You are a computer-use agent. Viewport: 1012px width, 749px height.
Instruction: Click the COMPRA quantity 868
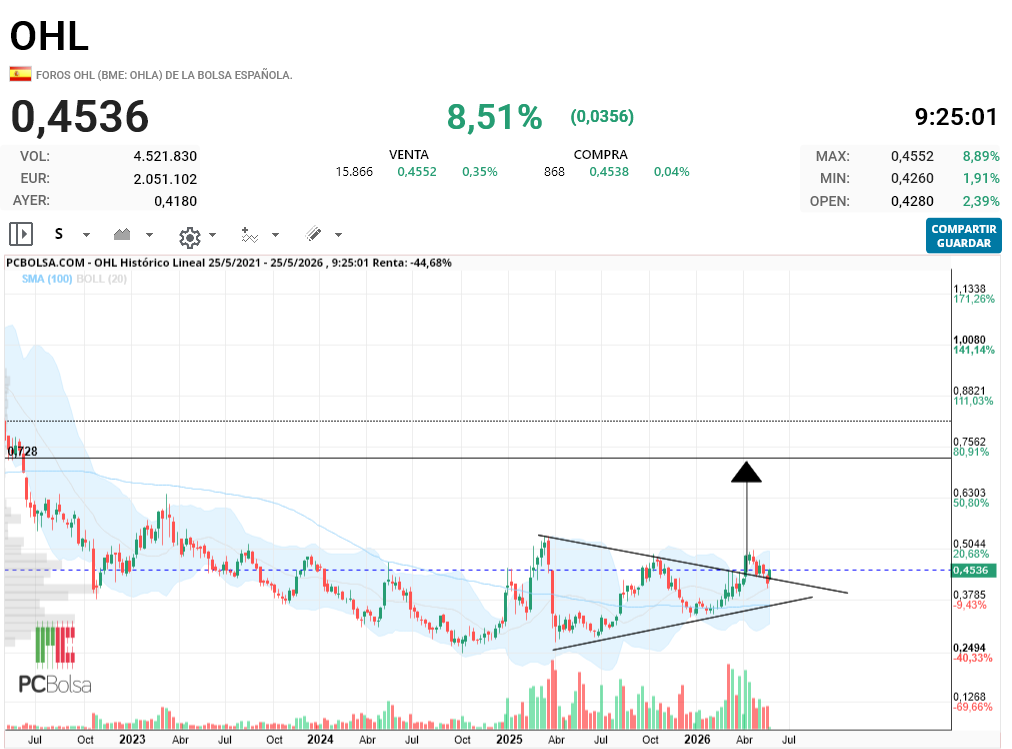[x=554, y=172]
